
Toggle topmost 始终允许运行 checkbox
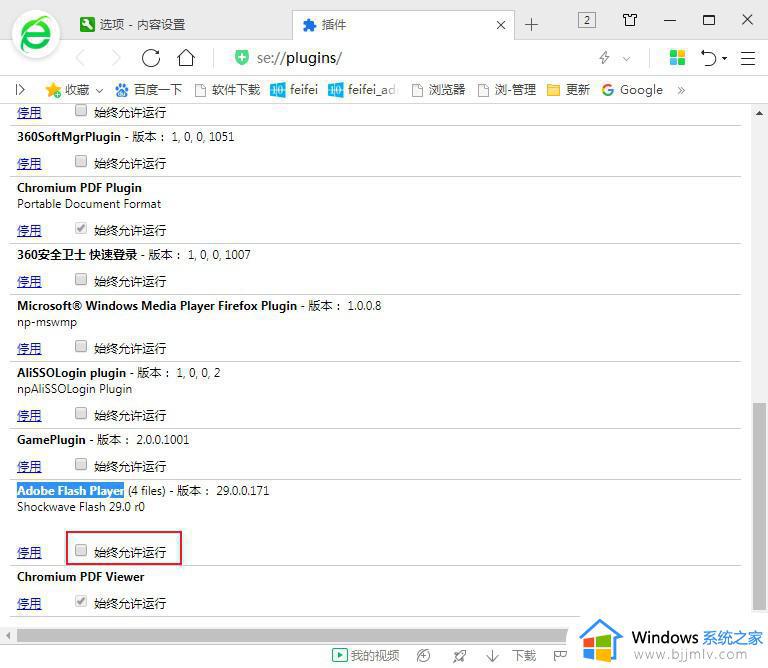(x=81, y=110)
